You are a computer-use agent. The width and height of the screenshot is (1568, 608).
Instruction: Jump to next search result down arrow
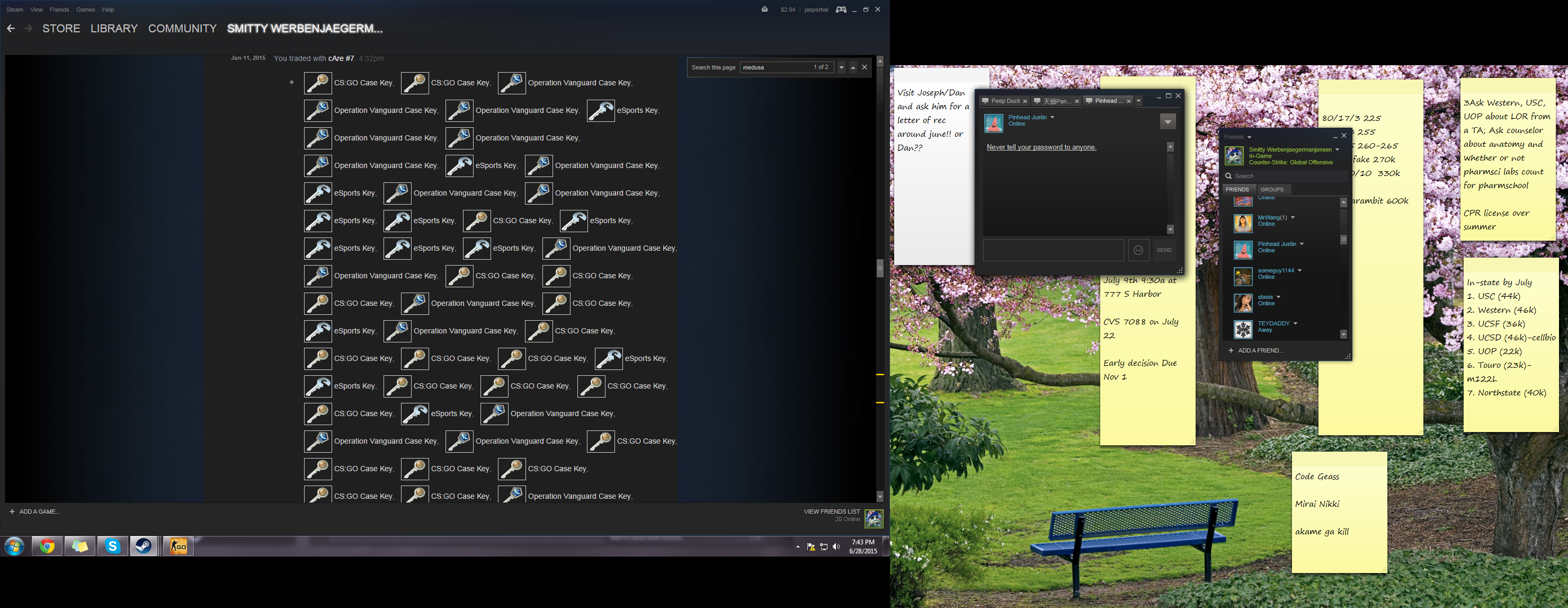pyautogui.click(x=841, y=67)
